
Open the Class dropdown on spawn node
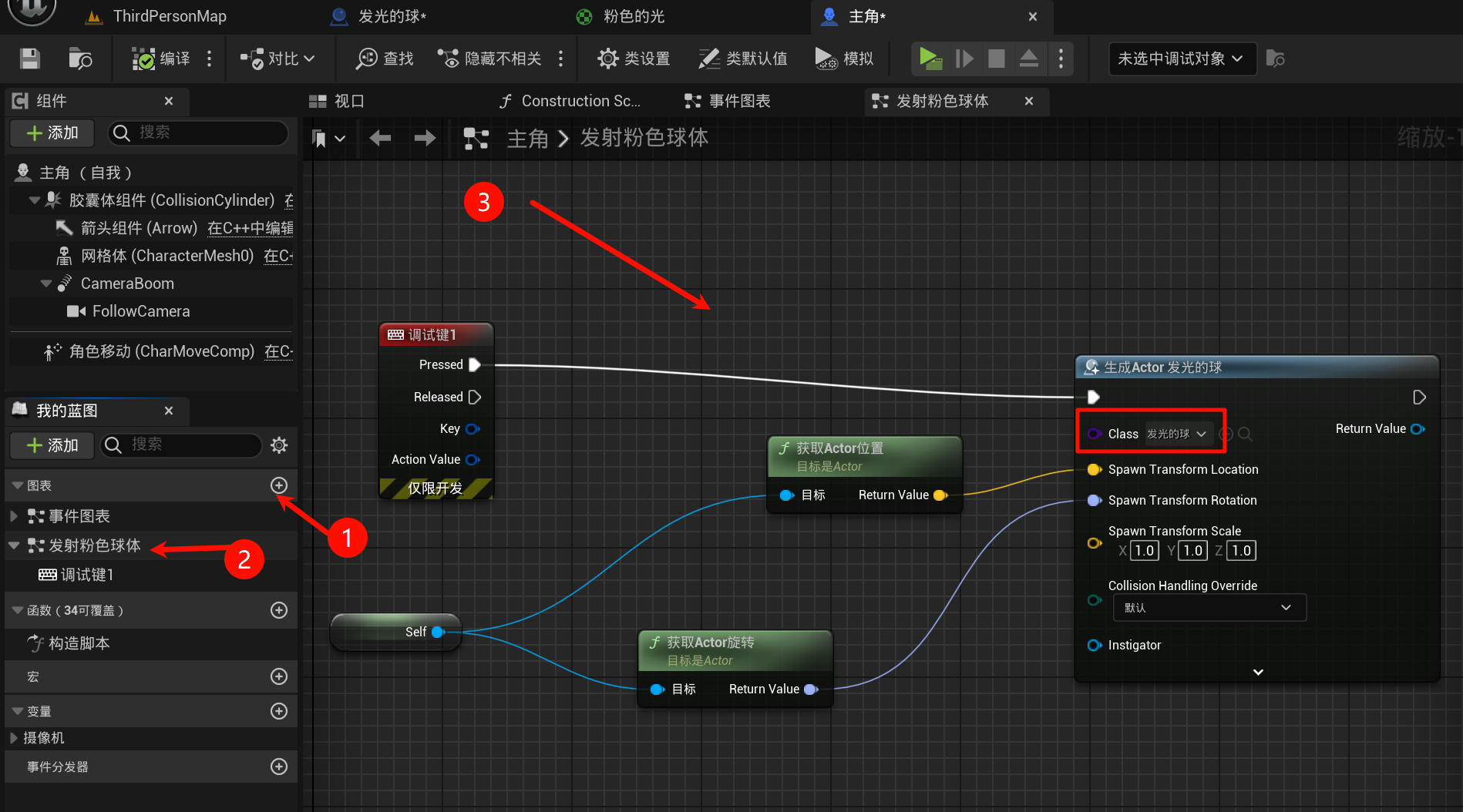(1178, 434)
